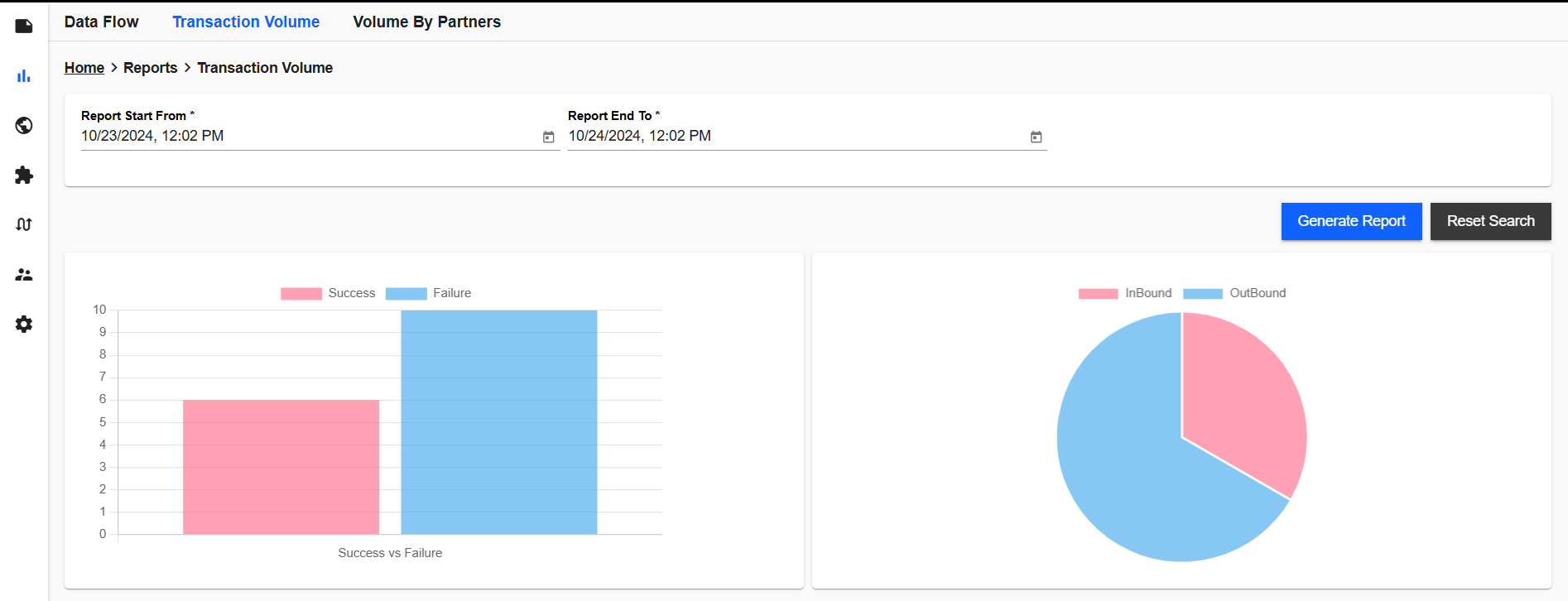The width and height of the screenshot is (1568, 601).
Task: Toggle the Success legend in bar chart
Action: [328, 293]
